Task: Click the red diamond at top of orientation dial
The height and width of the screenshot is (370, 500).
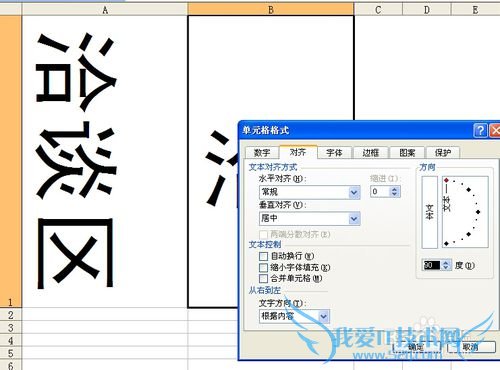Action: click(x=446, y=180)
